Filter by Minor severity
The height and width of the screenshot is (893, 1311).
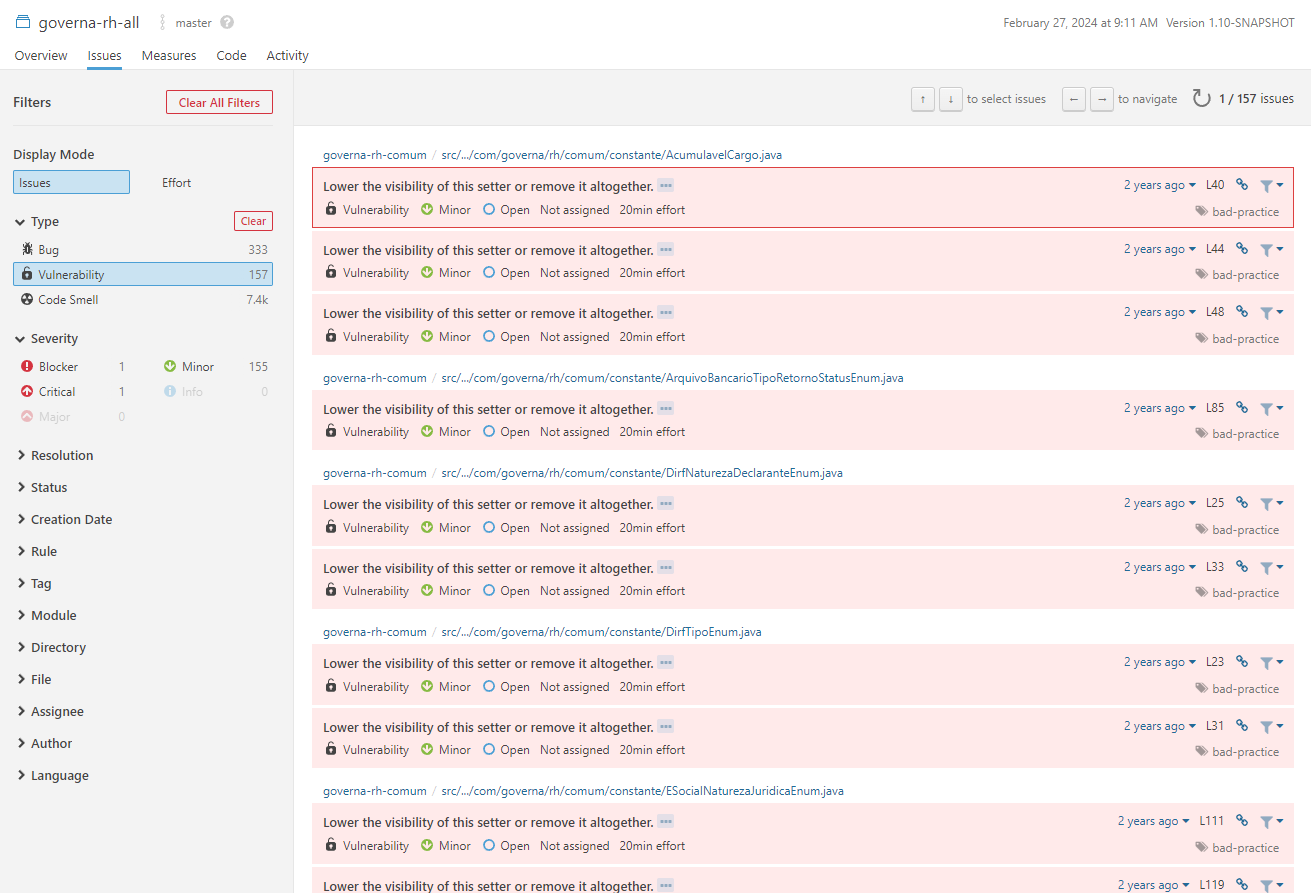215,367
